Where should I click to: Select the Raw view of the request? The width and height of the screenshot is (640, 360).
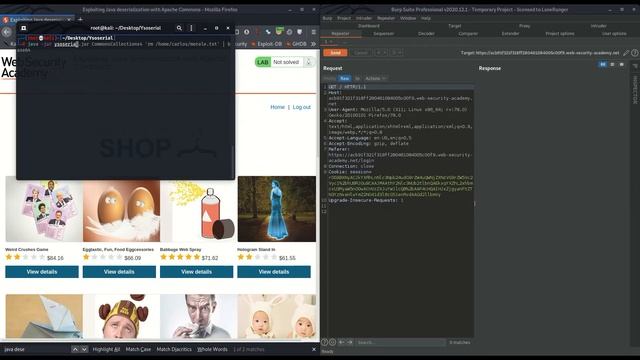(344, 78)
